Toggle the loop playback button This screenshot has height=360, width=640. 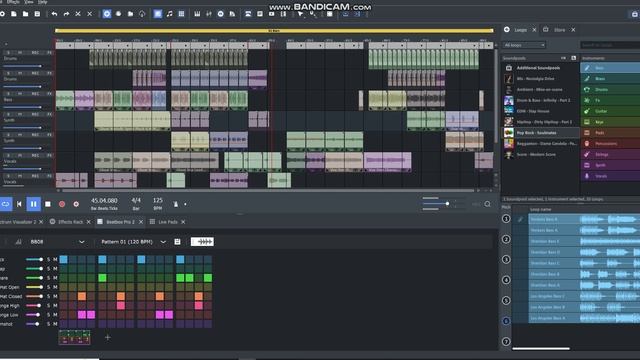(6, 204)
